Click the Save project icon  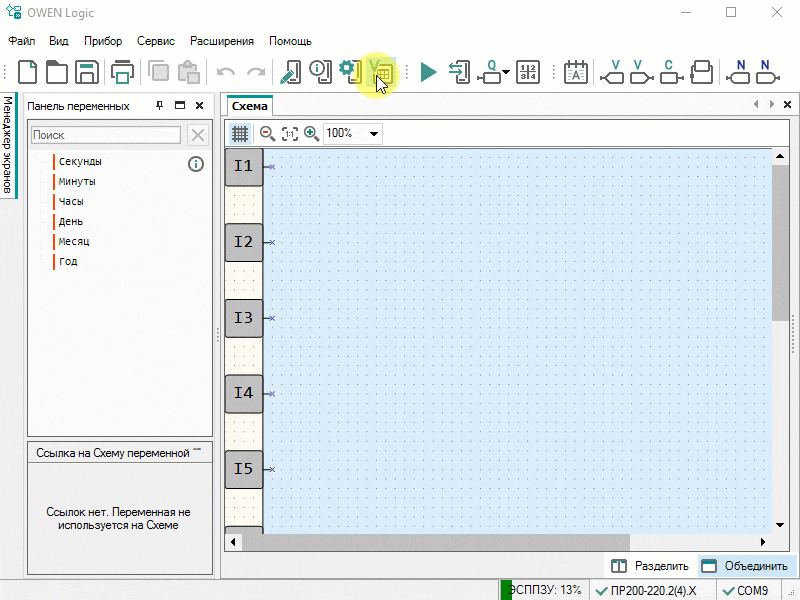(x=87, y=72)
